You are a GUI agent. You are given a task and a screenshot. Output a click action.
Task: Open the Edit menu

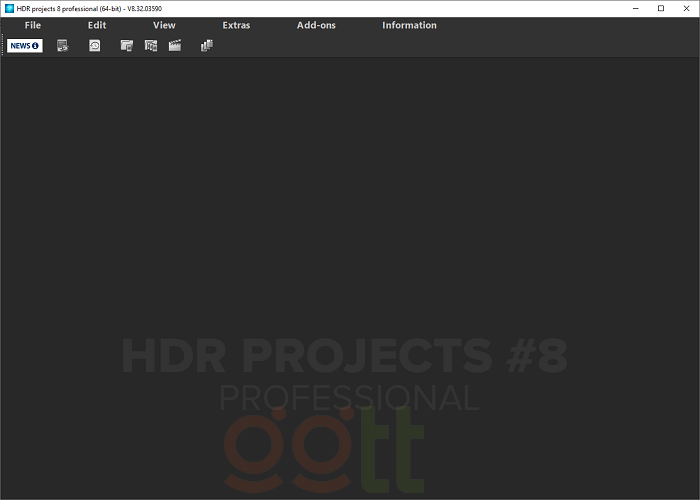pos(97,25)
